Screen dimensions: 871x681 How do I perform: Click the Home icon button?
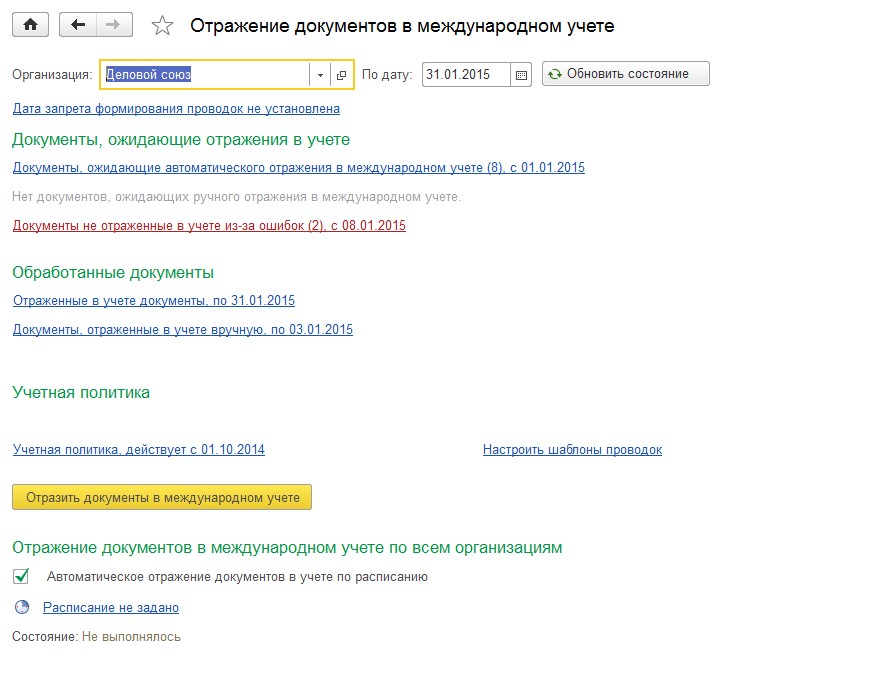click(x=29, y=26)
